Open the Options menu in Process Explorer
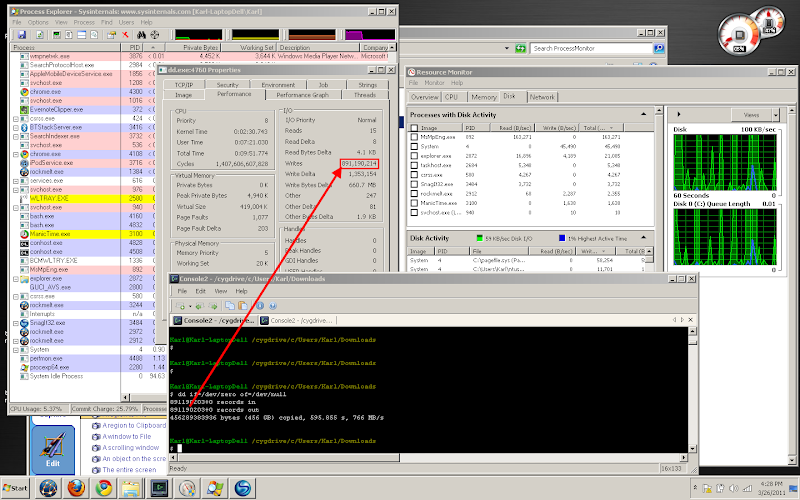 tap(38, 22)
